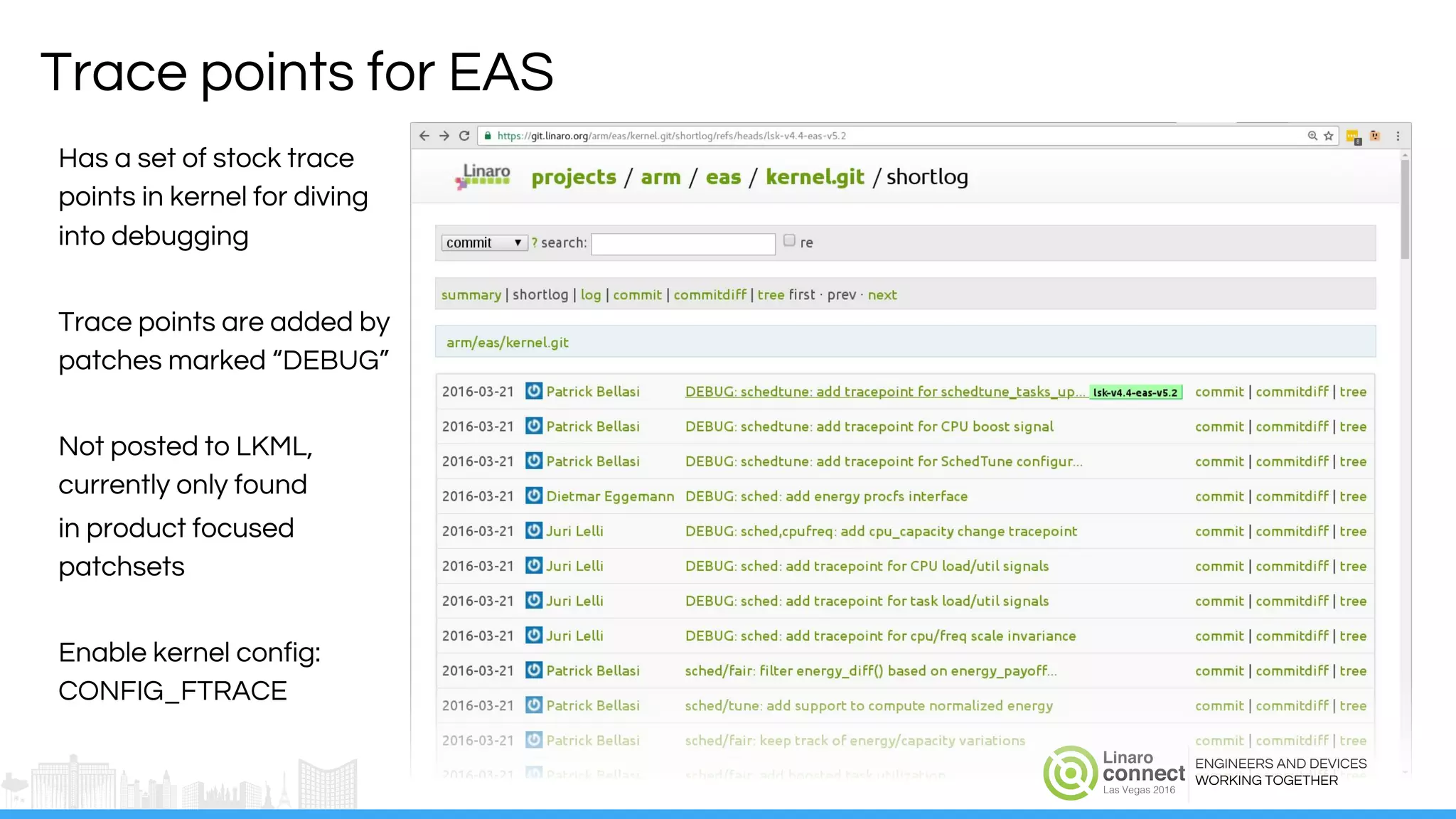Click avatar icon on 'tracepoint for schedtune_tasks_up' row
This screenshot has height=819, width=1456.
[x=534, y=391]
